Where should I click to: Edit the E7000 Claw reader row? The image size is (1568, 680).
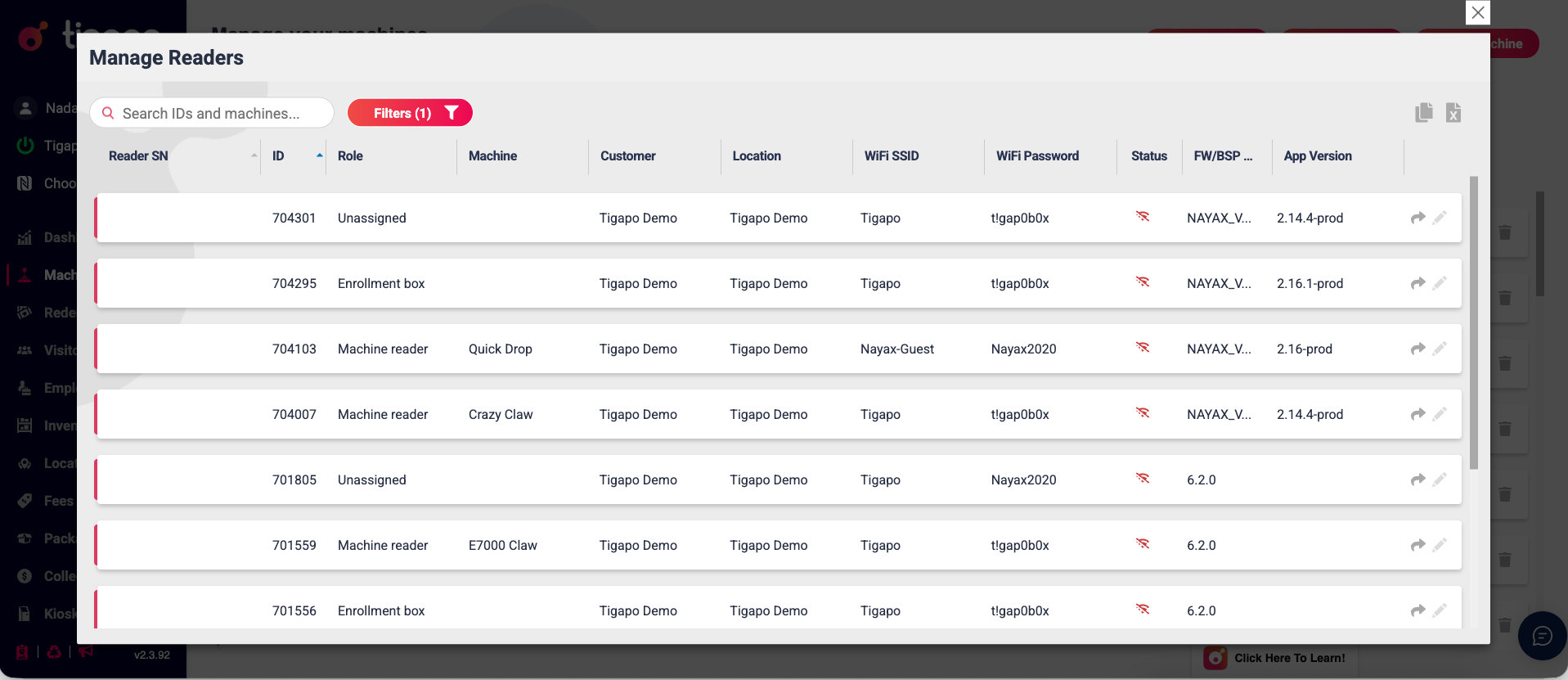pos(1440,545)
